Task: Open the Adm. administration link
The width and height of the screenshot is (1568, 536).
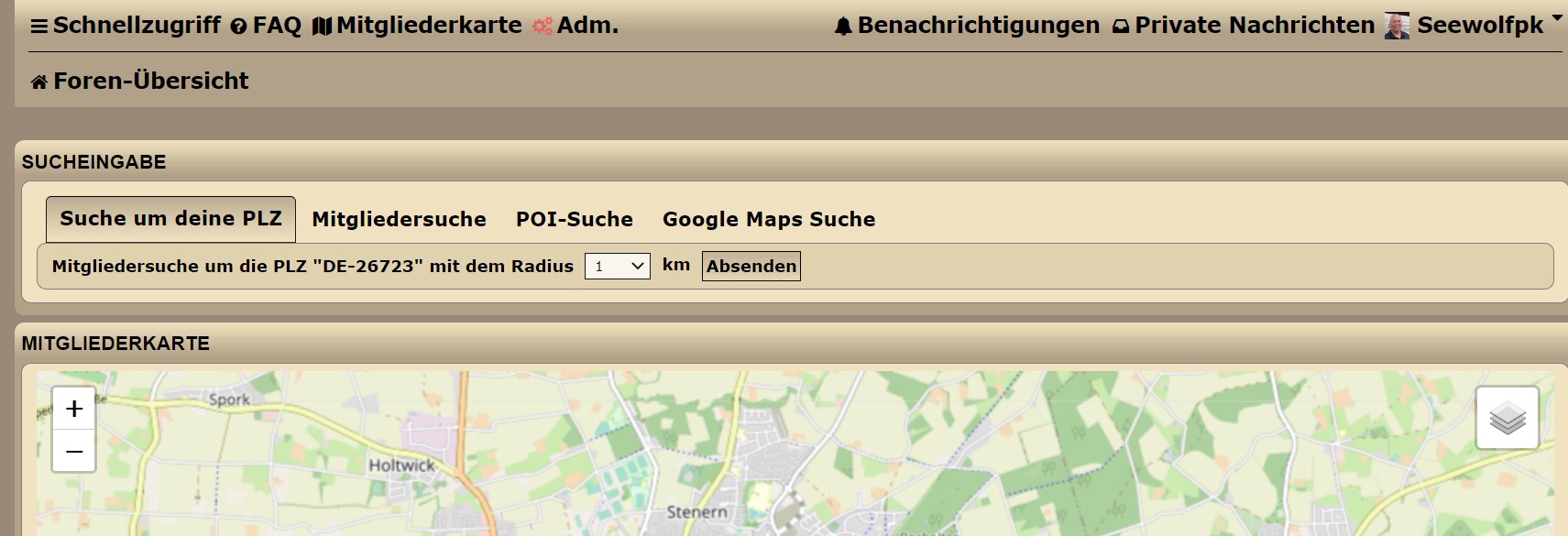Action: (576, 26)
